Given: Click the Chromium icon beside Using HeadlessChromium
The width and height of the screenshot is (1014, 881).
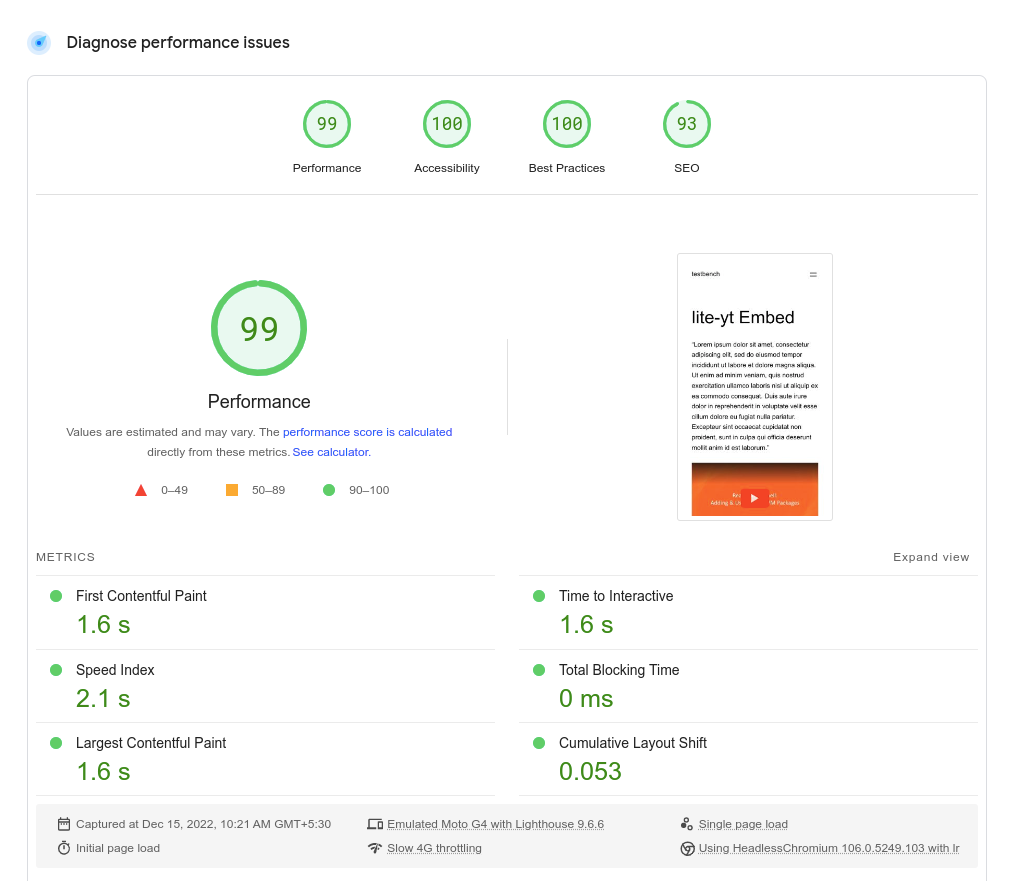Looking at the screenshot, I should (x=687, y=848).
